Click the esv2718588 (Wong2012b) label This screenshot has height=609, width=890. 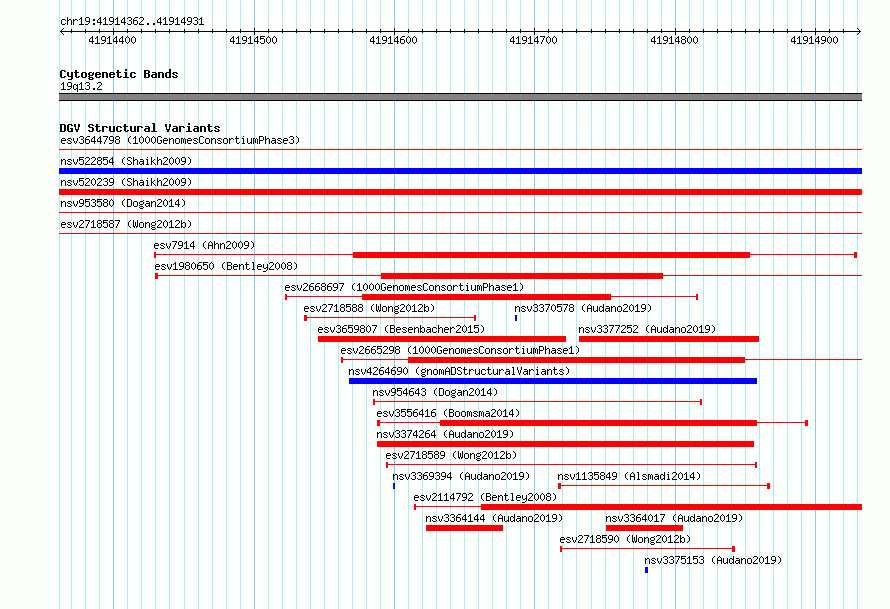pos(369,308)
